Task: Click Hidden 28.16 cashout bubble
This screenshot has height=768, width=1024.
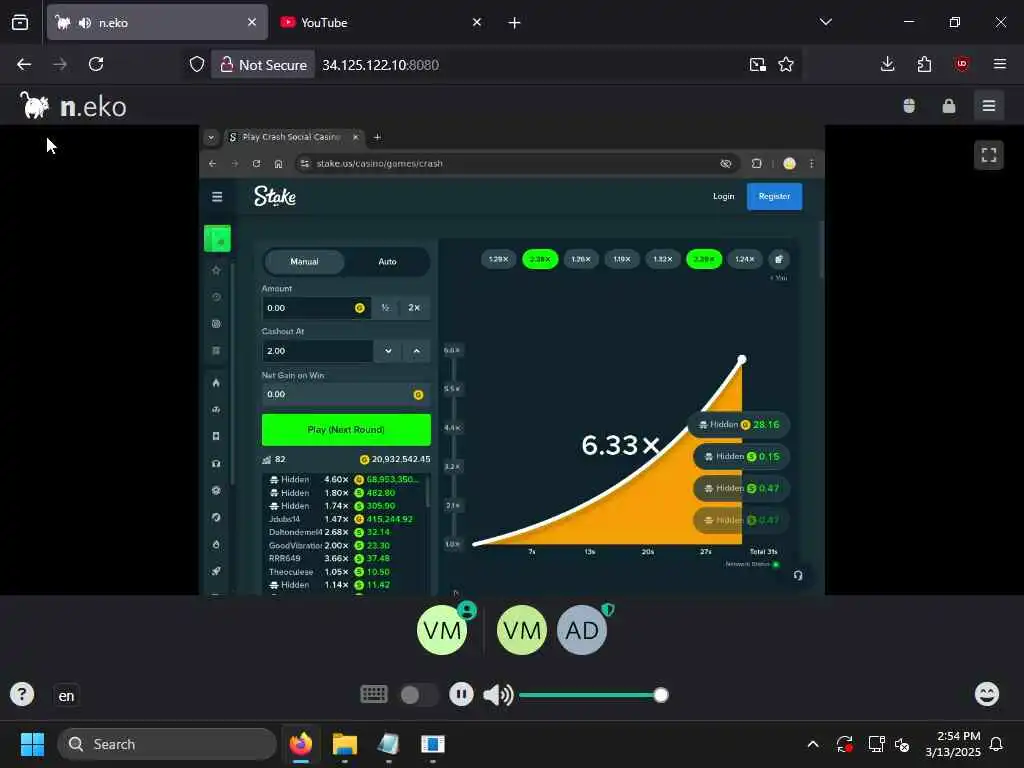Action: 739,424
